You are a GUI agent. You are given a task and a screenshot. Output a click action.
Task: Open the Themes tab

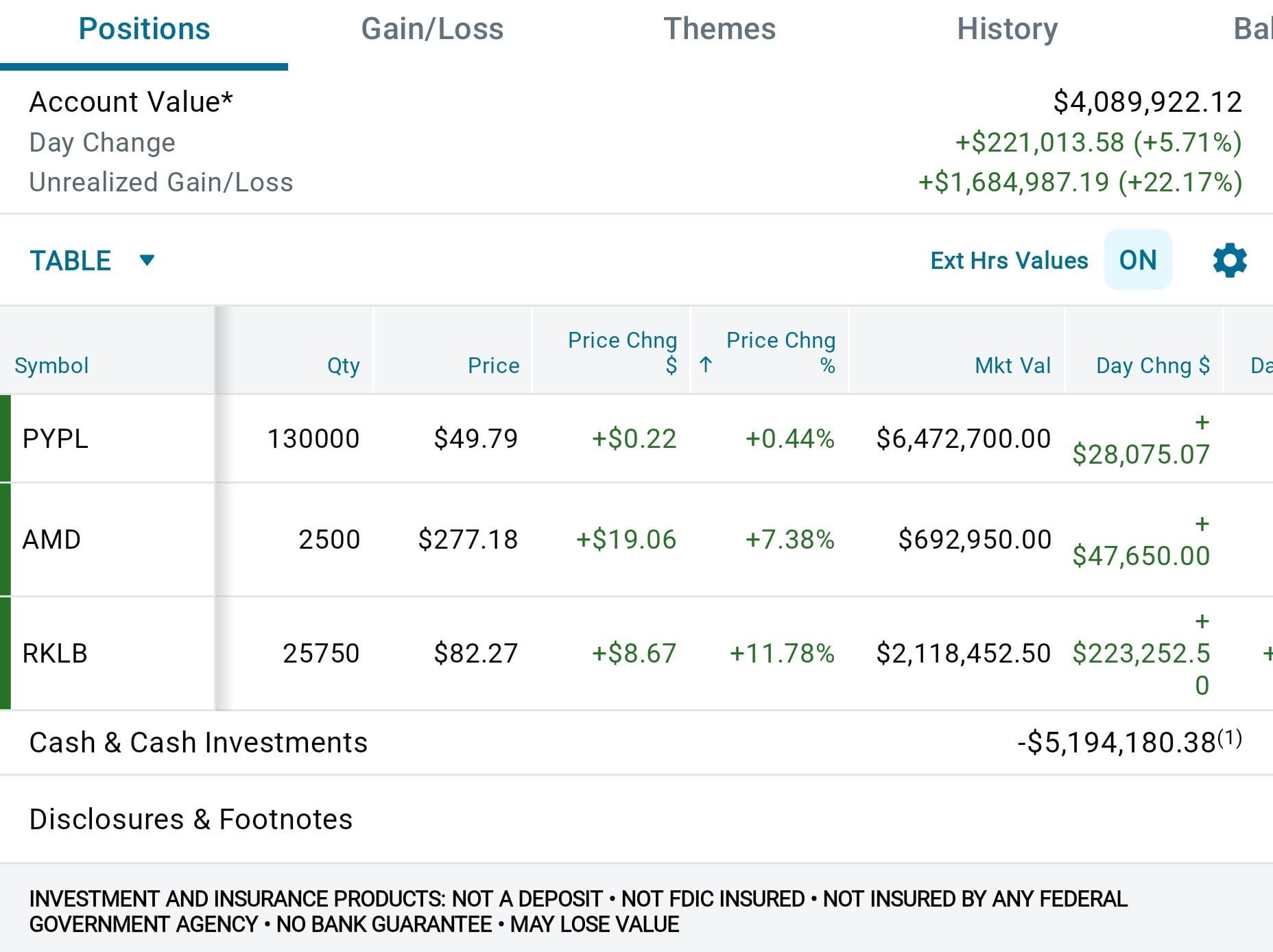(x=719, y=29)
